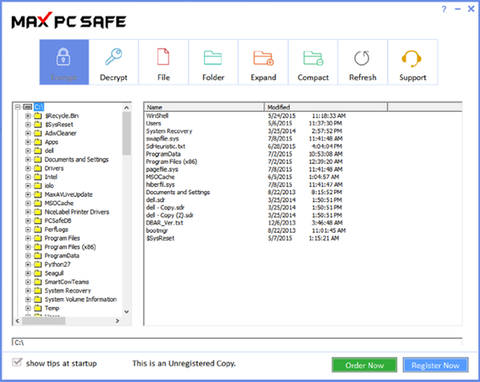Screen dimensions: 480x382
Task: Click the folder tree vertical scrollbar thumb
Action: click(126, 134)
